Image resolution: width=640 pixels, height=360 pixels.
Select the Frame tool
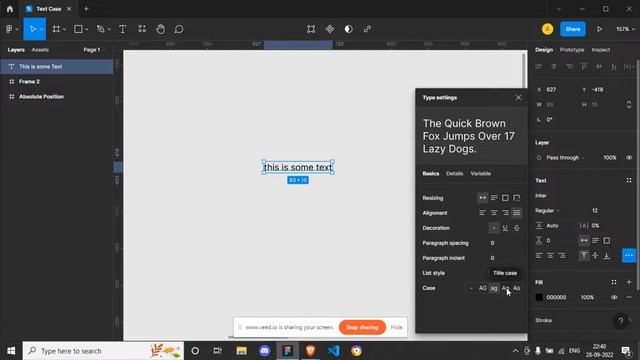56,29
